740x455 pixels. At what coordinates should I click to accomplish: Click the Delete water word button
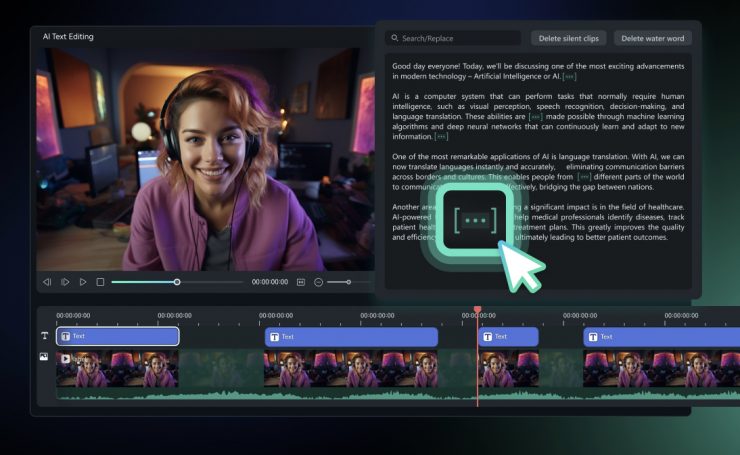click(x=652, y=38)
